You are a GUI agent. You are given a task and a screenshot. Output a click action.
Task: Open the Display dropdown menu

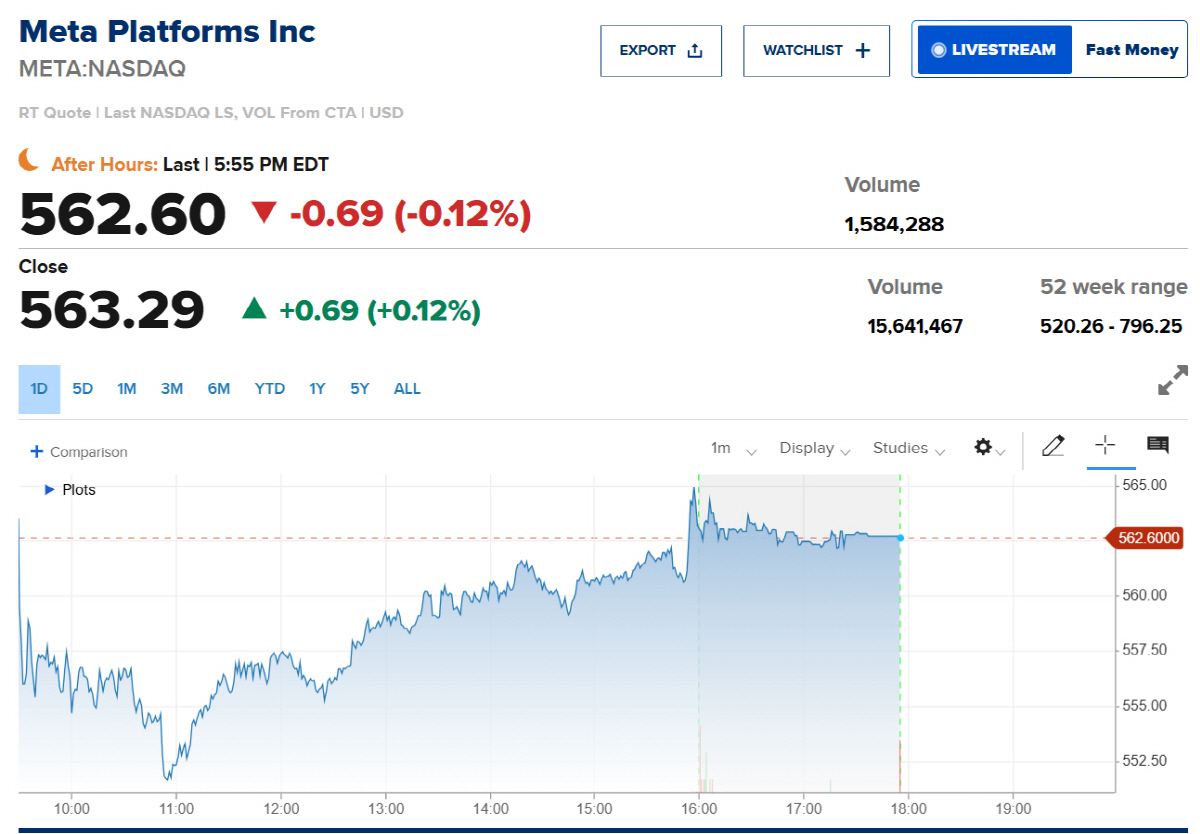click(815, 448)
